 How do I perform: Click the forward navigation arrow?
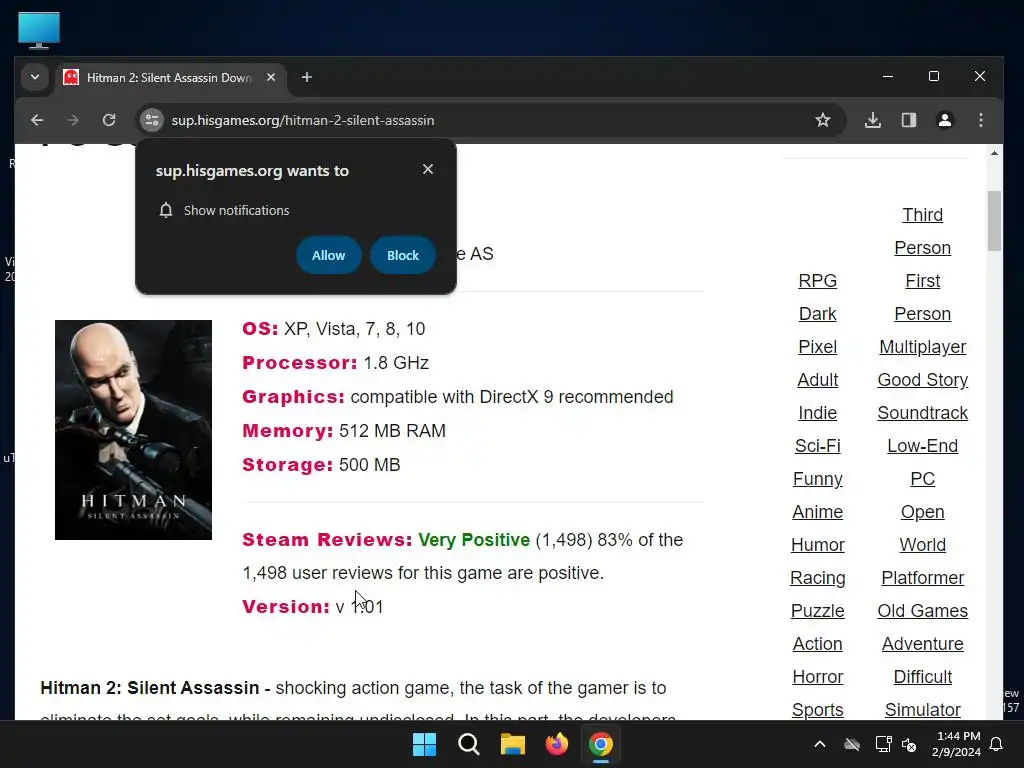[73, 120]
